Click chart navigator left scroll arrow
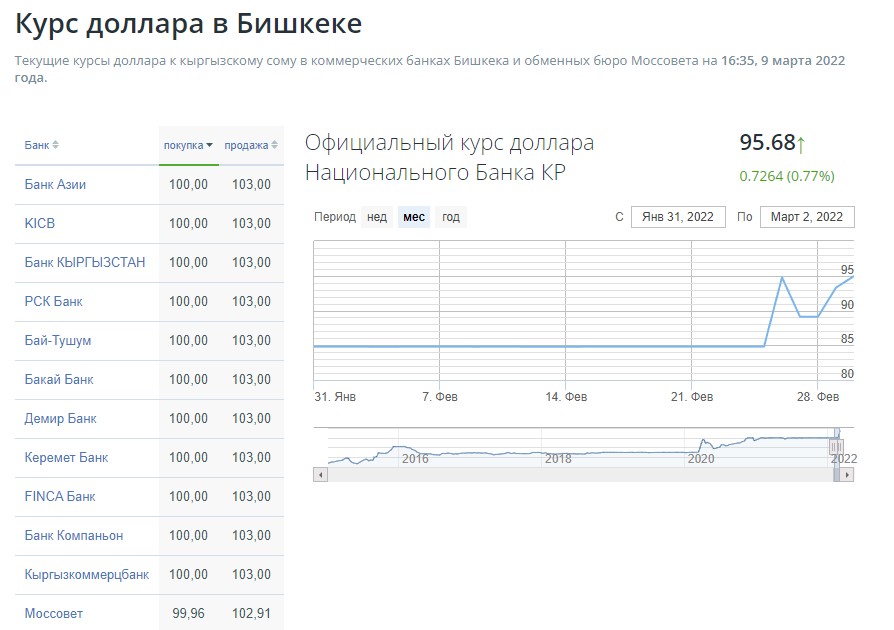 pyautogui.click(x=320, y=474)
